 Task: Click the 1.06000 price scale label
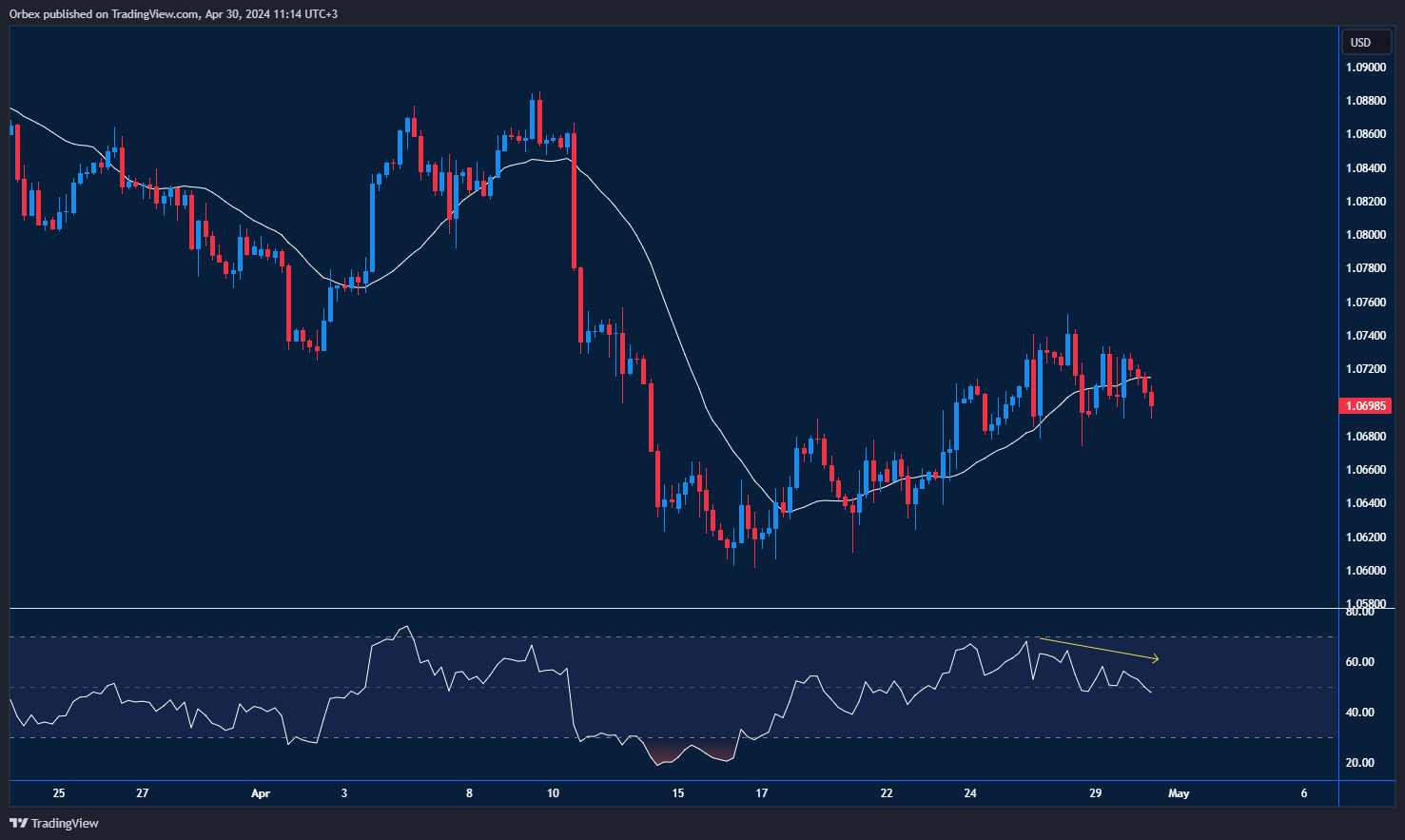coord(1365,571)
